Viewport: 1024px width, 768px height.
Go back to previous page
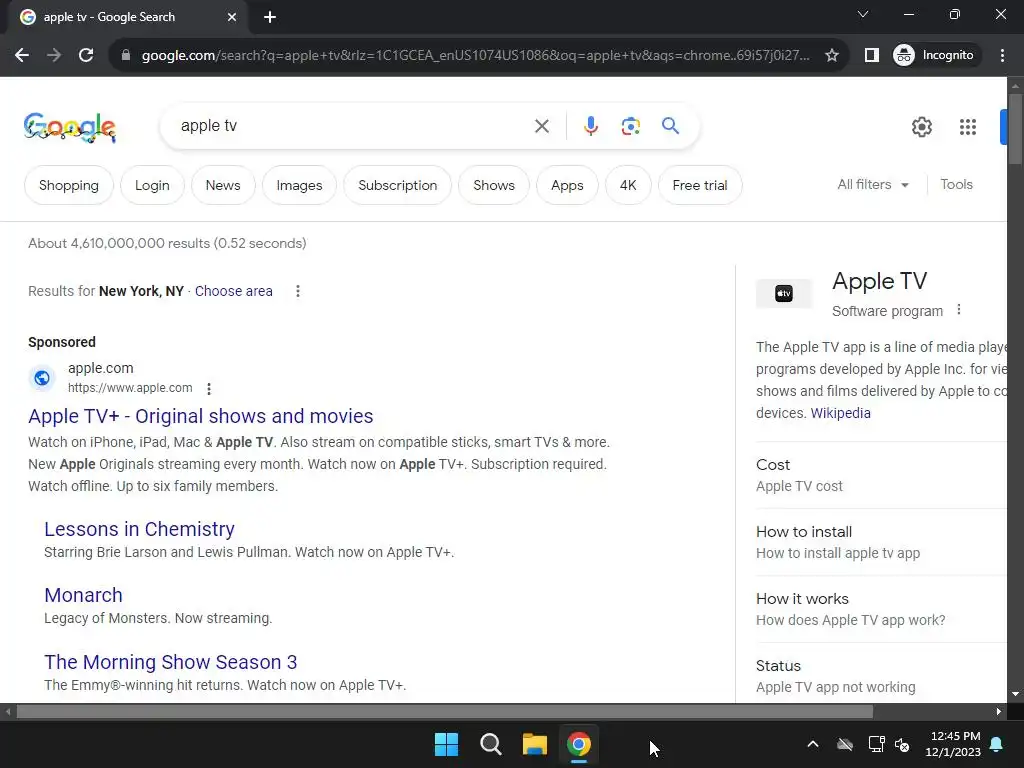[22, 56]
